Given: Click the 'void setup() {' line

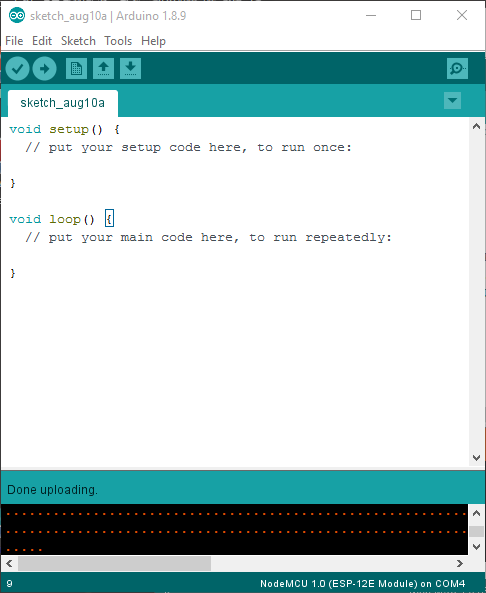Looking at the screenshot, I should pyautogui.click(x=65, y=129).
